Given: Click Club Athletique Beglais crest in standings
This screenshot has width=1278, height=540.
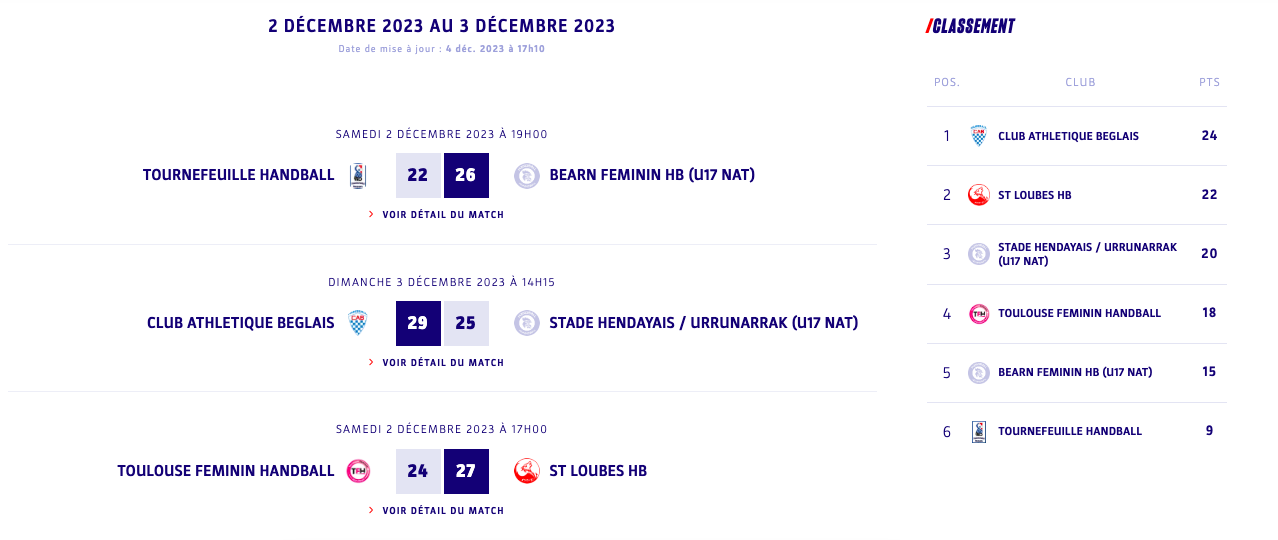Looking at the screenshot, I should pos(979,136).
